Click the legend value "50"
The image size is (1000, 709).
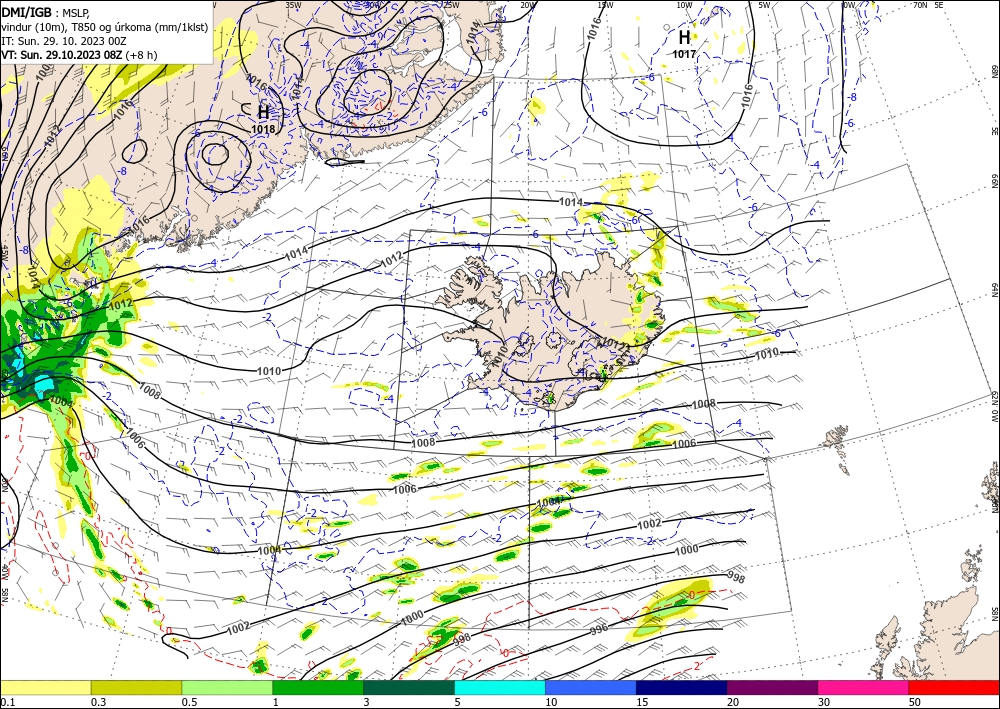click(915, 702)
